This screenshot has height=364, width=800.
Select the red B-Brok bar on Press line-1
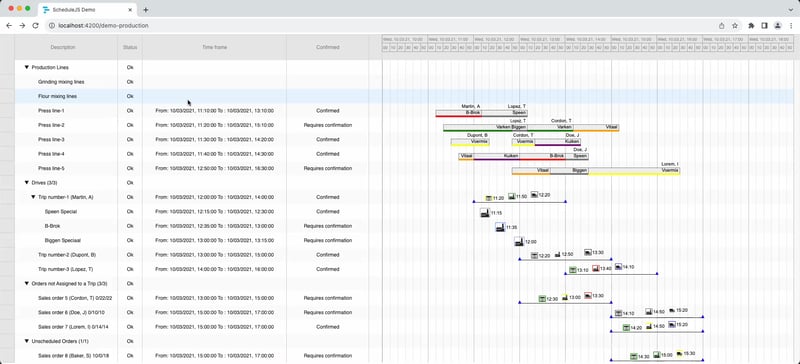tap(458, 113)
